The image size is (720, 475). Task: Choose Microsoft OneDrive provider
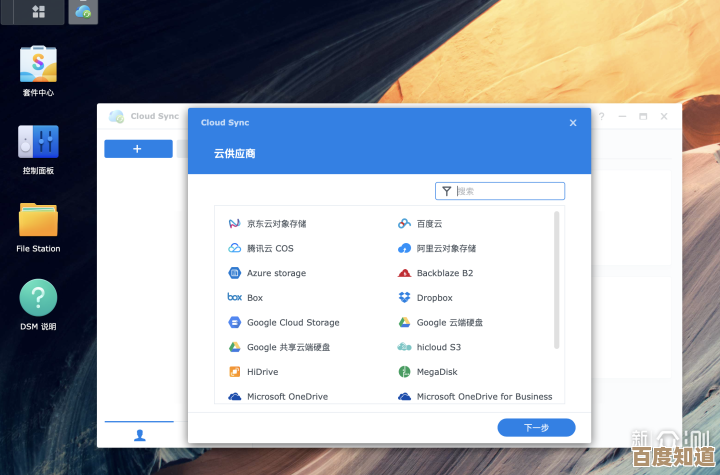286,397
